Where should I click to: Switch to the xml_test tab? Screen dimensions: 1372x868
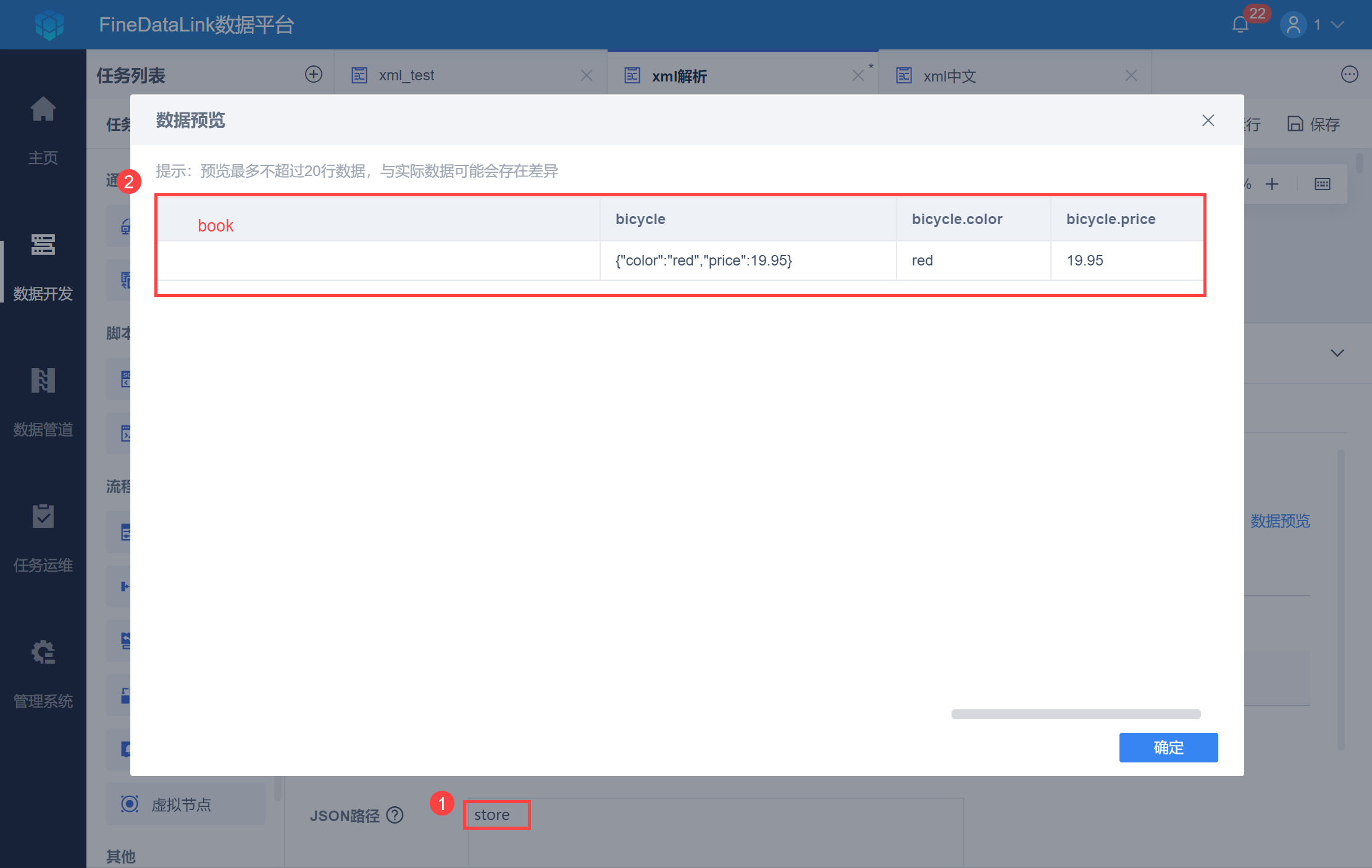pyautogui.click(x=406, y=75)
